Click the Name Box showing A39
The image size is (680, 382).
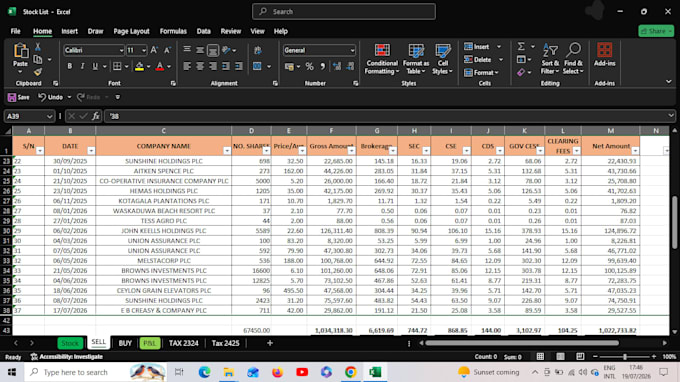29,116
